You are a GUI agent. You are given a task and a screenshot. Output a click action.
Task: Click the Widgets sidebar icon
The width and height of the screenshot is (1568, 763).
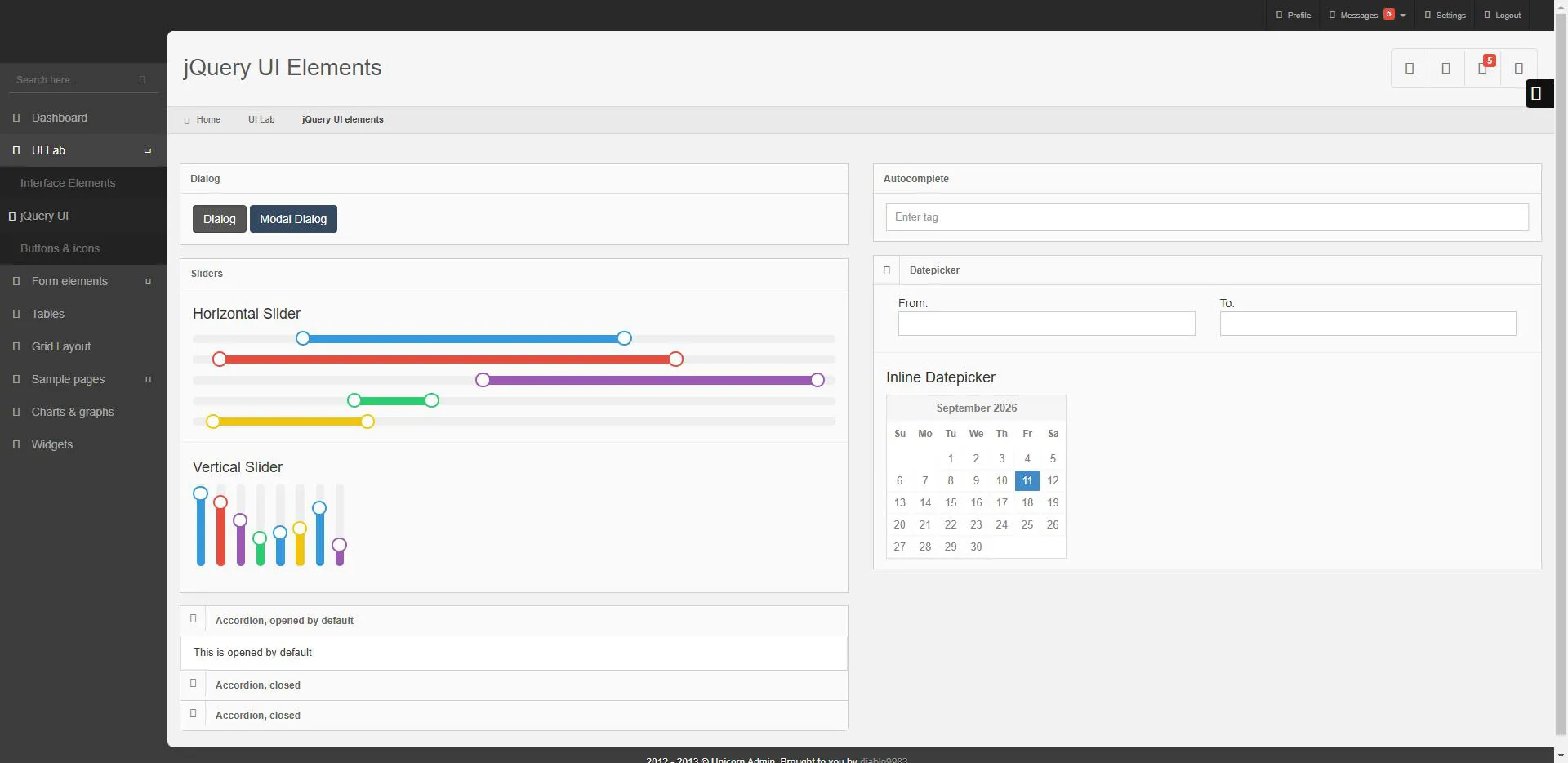(16, 444)
